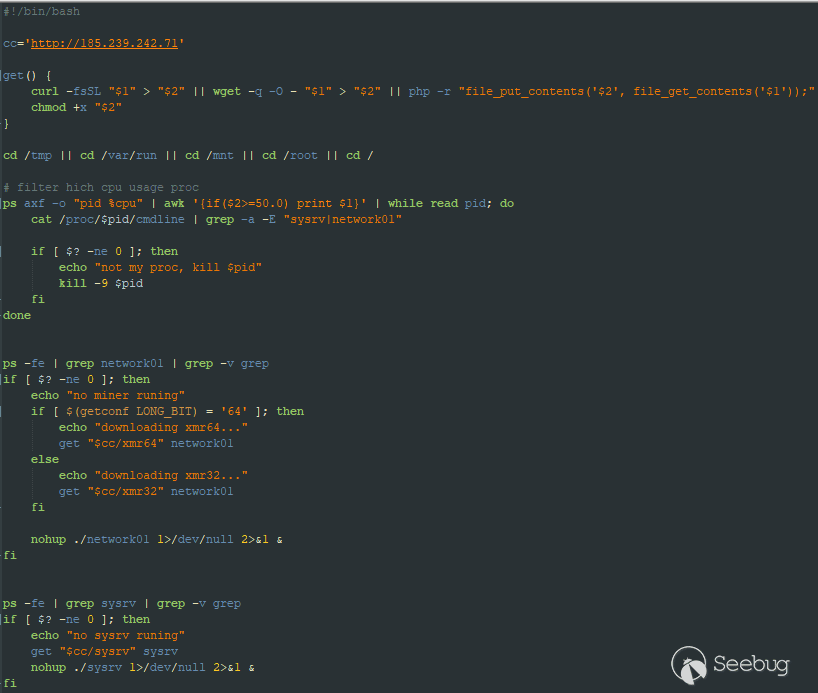The height and width of the screenshot is (693, 818).
Task: Click the #!/bin/bash shebang line
Action: tap(42, 11)
